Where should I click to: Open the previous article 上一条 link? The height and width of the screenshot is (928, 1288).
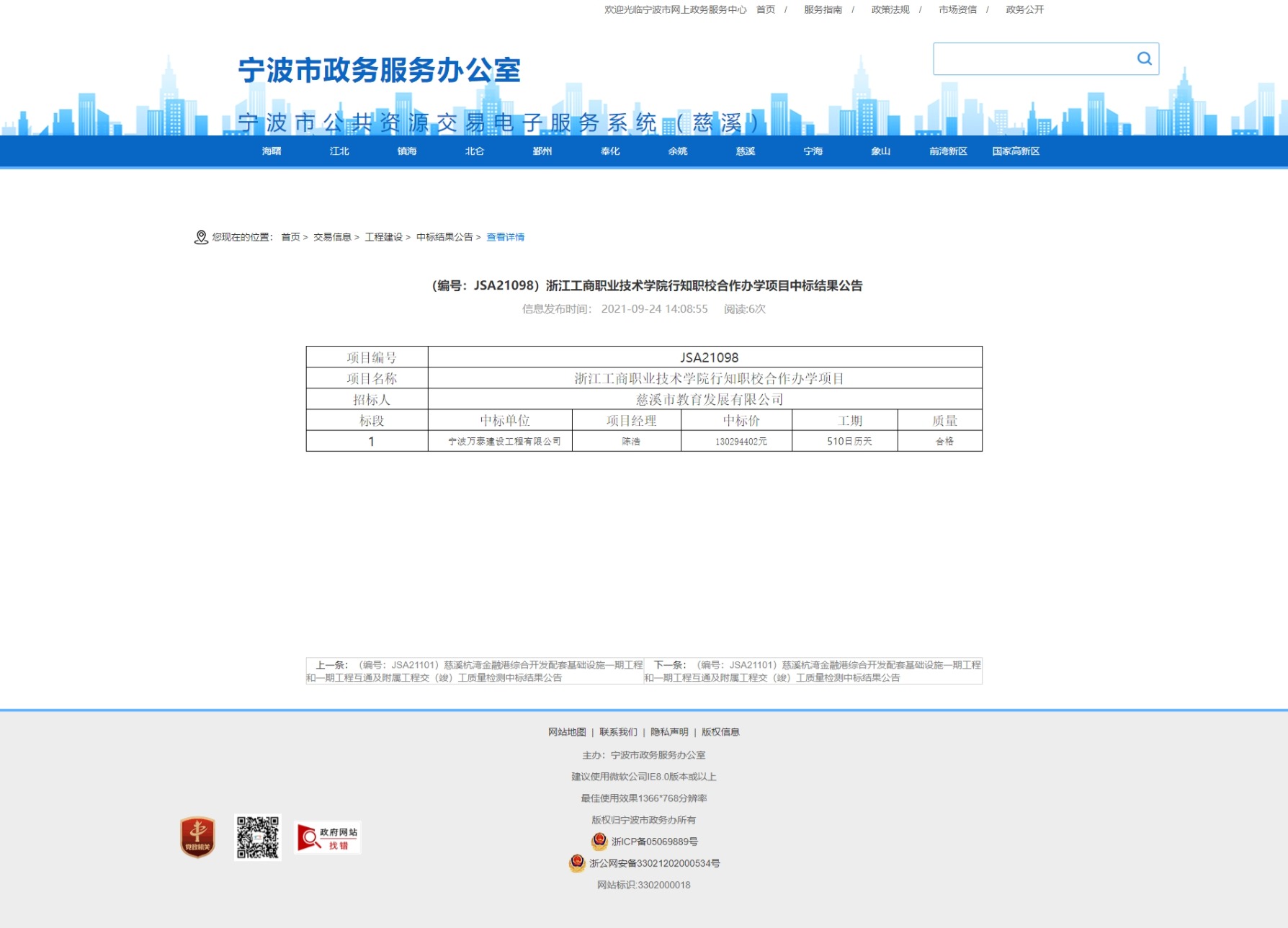tap(475, 671)
